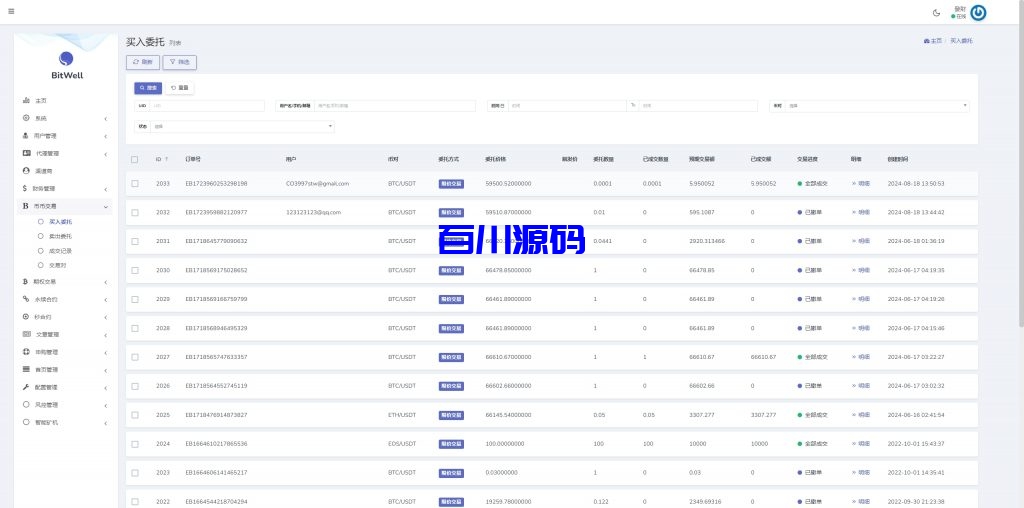Expand the 智能矿机 sidebar menu
1024x508 pixels.
coord(65,422)
